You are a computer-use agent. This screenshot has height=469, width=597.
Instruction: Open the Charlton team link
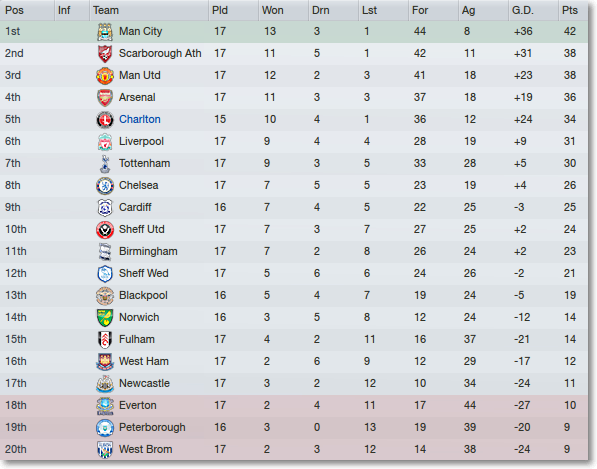(140, 119)
